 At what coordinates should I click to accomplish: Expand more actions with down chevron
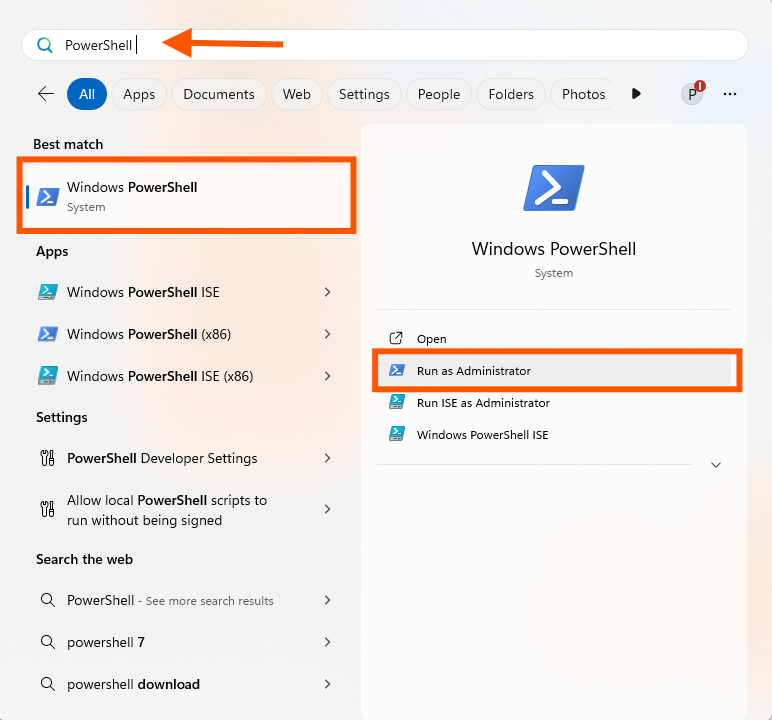point(716,465)
